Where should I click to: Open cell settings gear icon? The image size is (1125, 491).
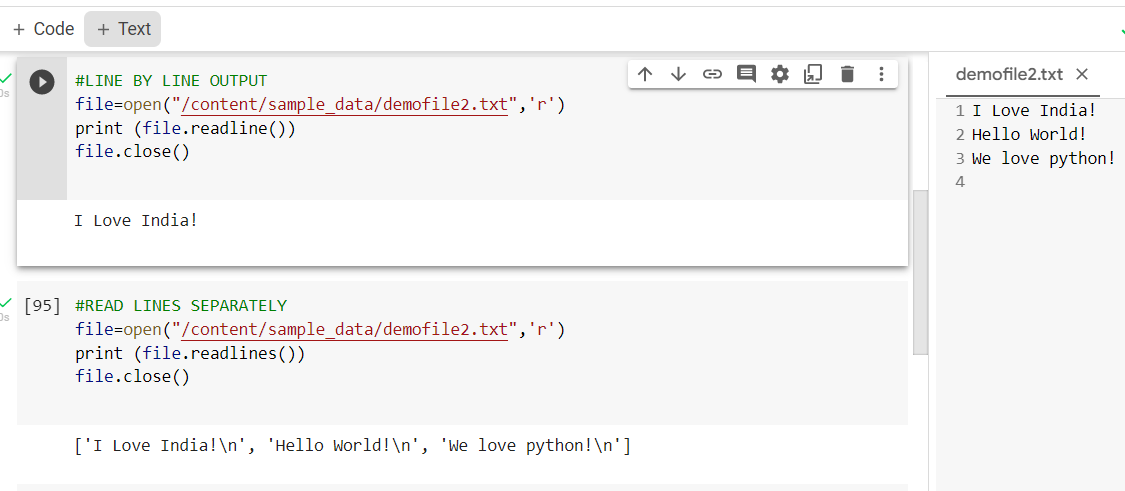click(x=780, y=74)
